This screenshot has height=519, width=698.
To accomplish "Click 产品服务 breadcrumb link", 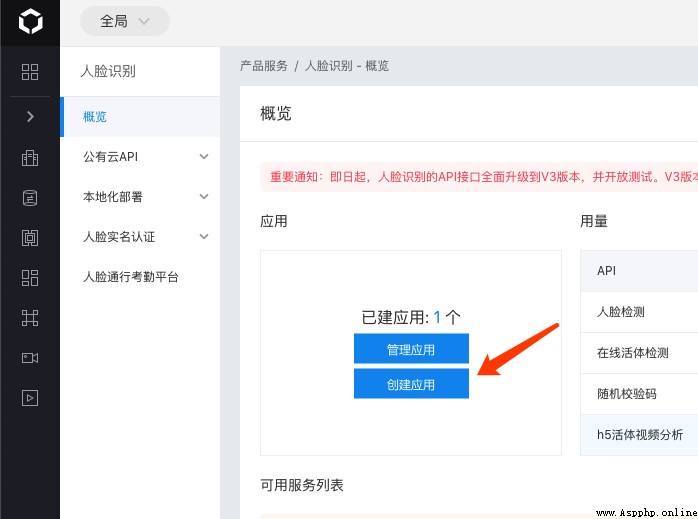I will pyautogui.click(x=264, y=66).
